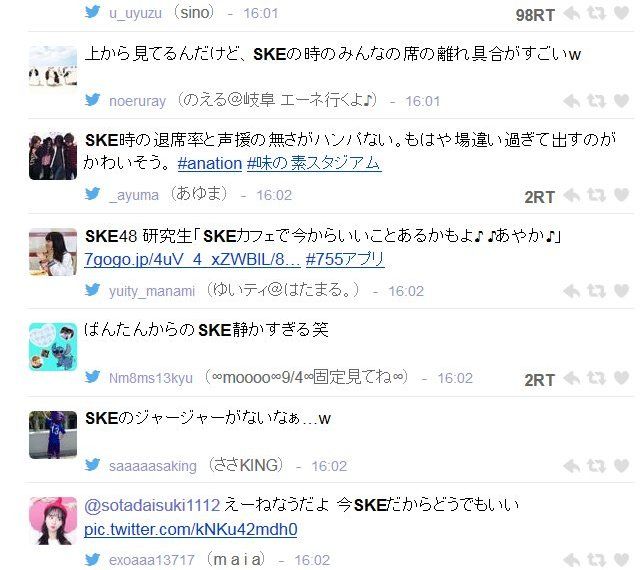Image resolution: width=640 pixels, height=570 pixels.
Task: Like the u_uyuzu tweet with 98RT
Action: point(621,13)
